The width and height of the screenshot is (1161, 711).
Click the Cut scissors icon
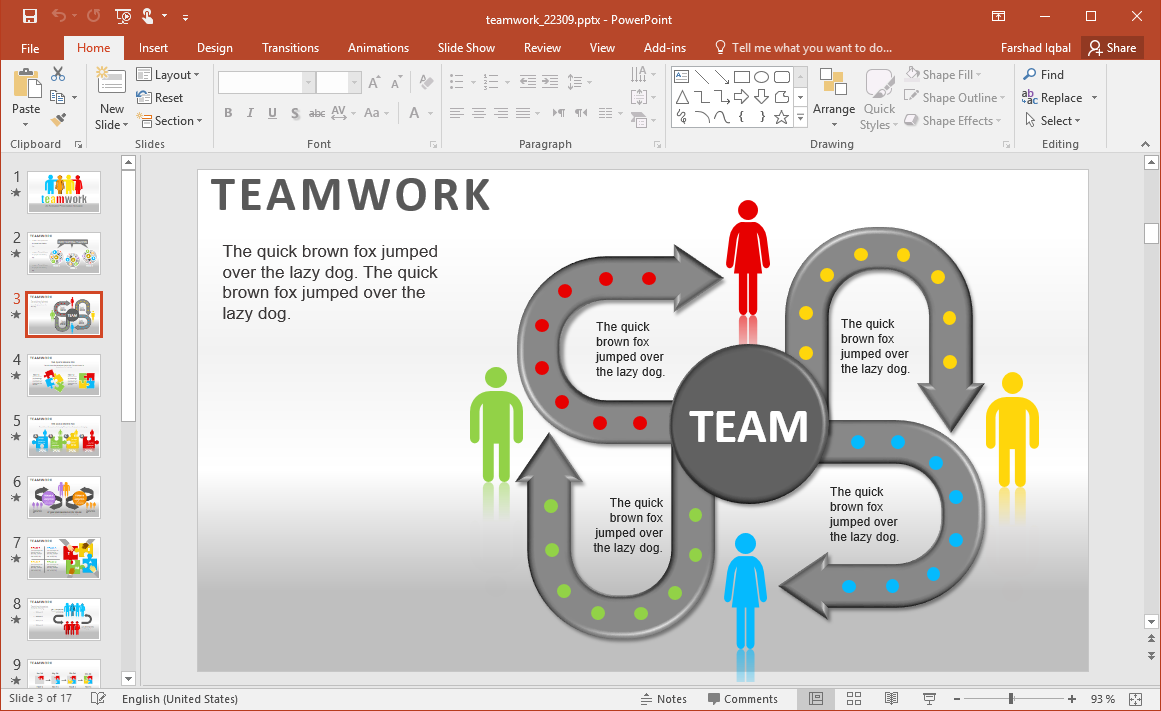coord(58,74)
